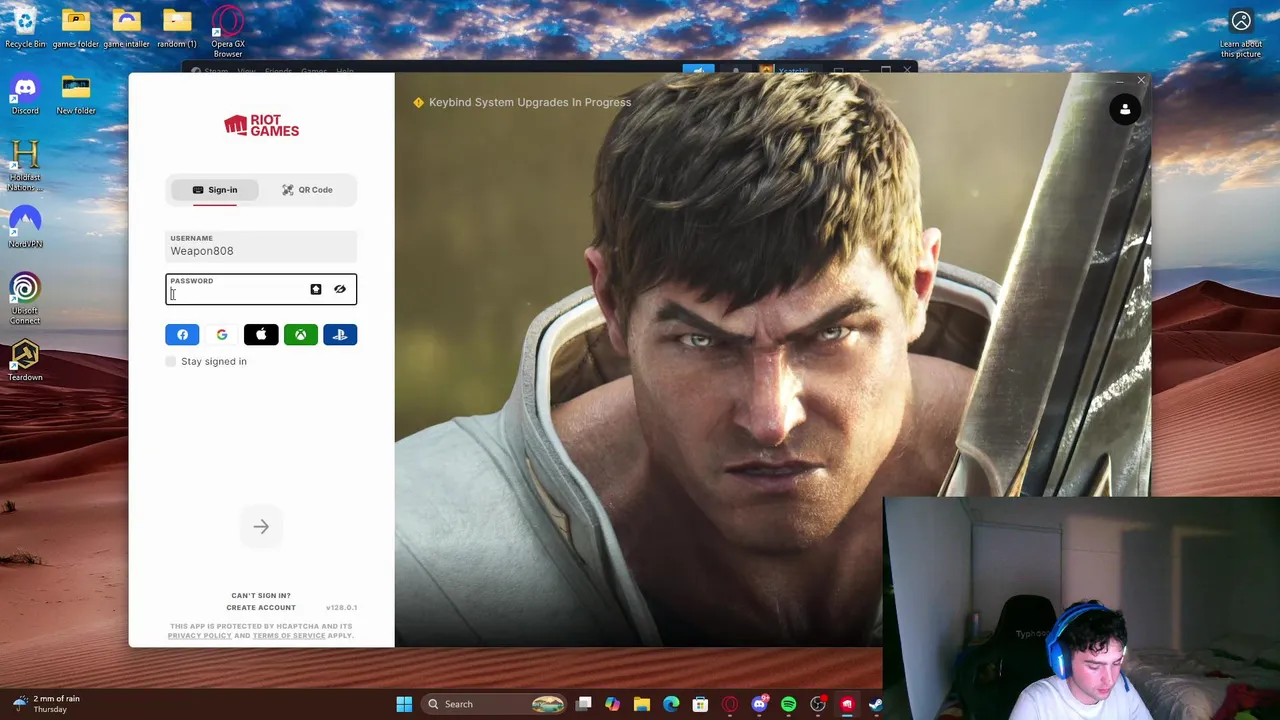
Task: Select the New folder desktop icon
Action: (76, 96)
